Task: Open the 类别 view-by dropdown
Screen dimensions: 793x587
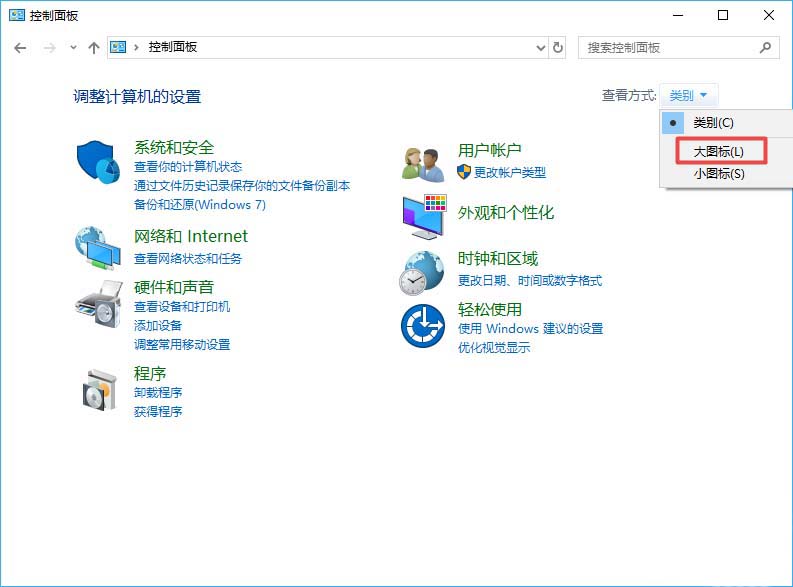Action: [x=688, y=95]
